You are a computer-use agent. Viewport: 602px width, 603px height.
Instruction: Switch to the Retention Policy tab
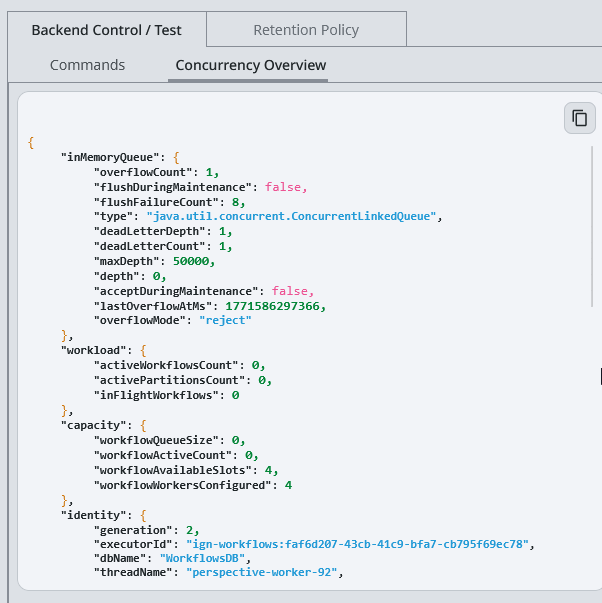pos(306,29)
